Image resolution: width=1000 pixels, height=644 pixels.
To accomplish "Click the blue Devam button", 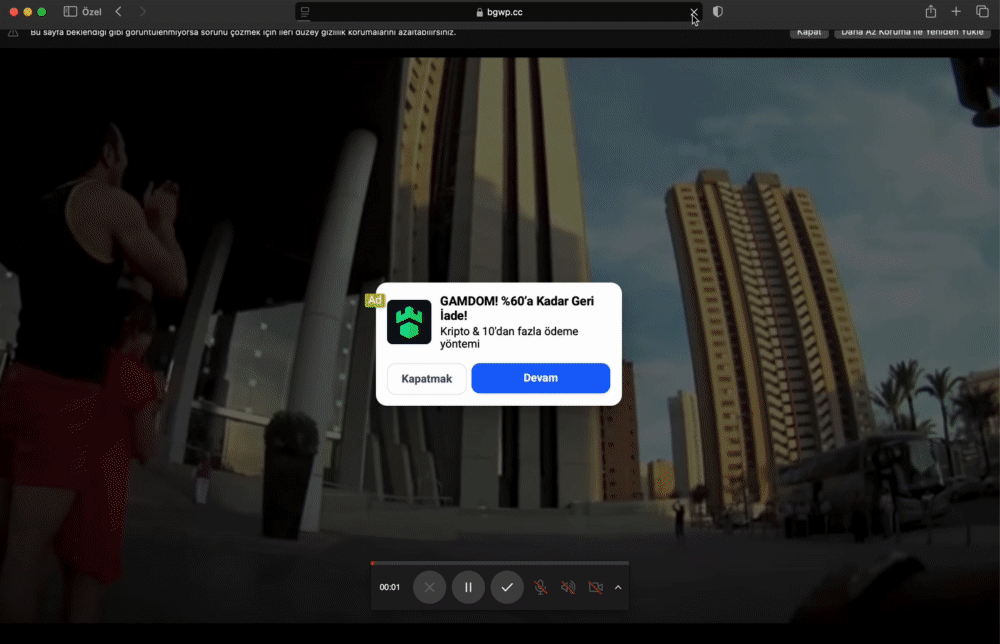I will click(x=540, y=378).
